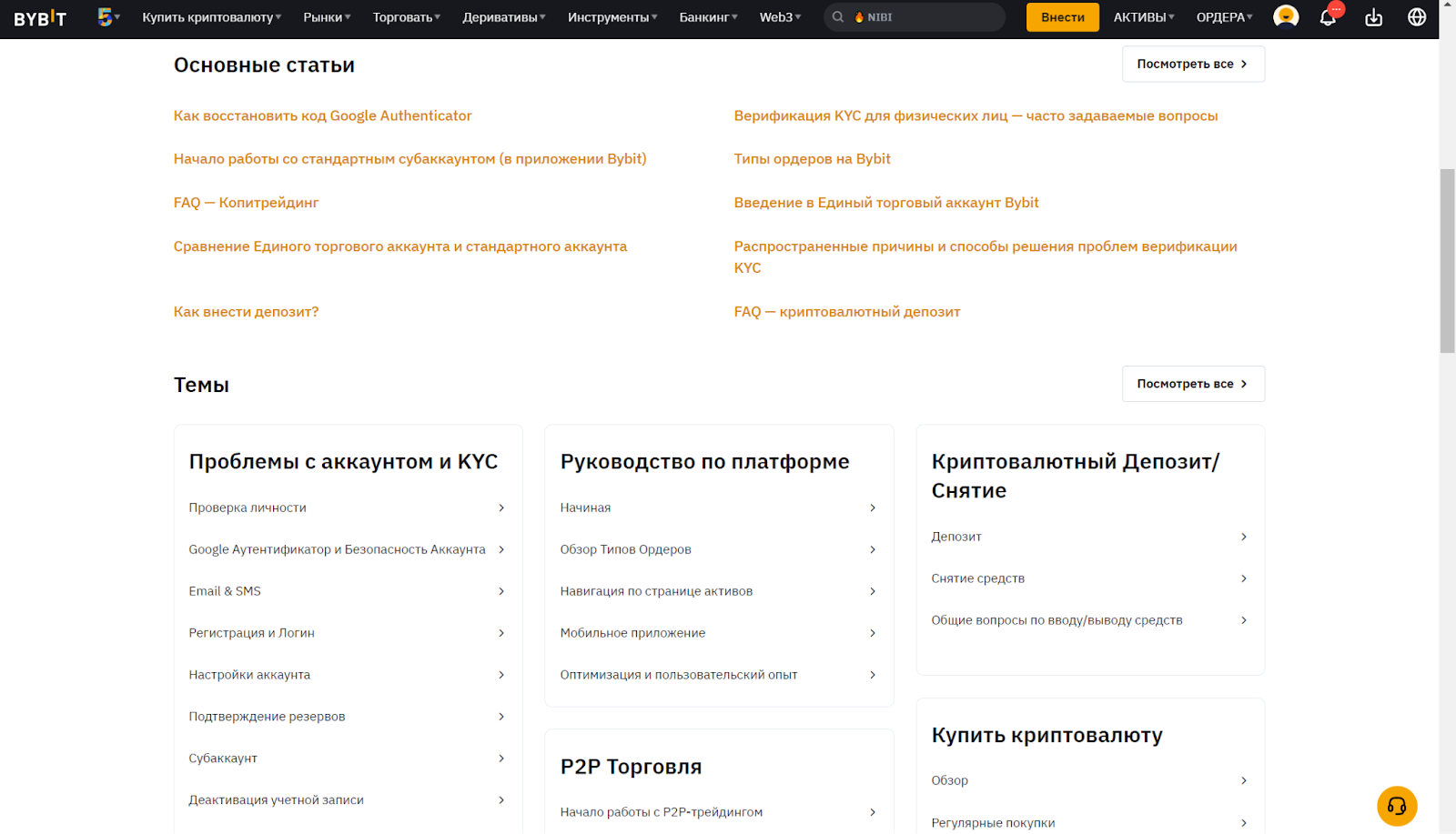Expand the Банкинг menu

tap(709, 17)
